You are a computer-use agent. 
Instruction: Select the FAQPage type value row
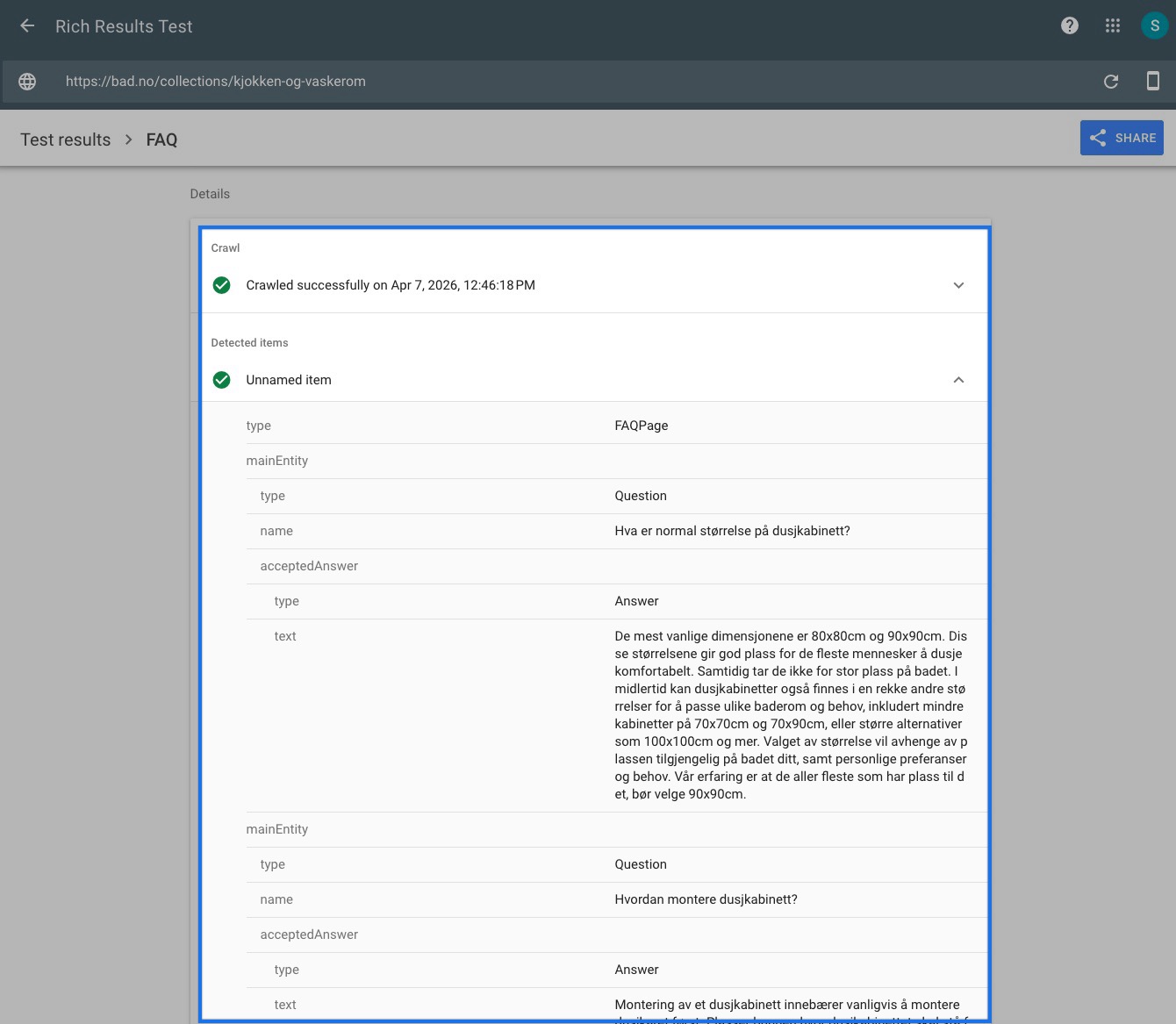point(641,426)
